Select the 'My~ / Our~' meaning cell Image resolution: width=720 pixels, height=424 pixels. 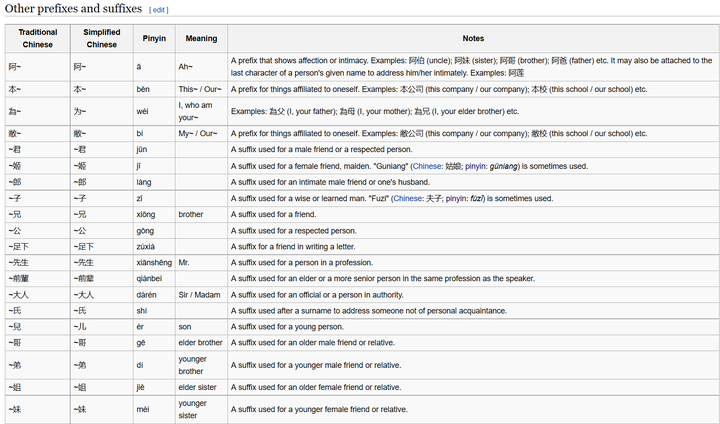201,134
